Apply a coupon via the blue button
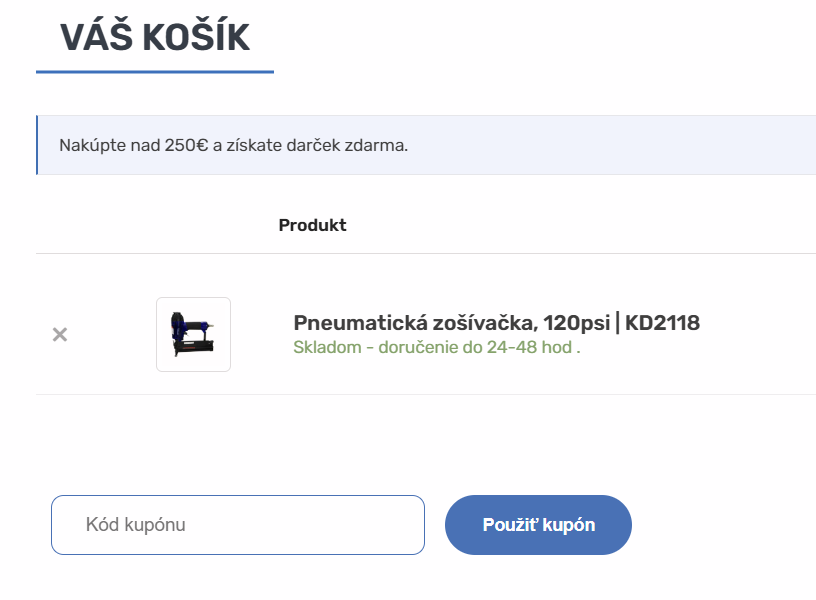 538,524
